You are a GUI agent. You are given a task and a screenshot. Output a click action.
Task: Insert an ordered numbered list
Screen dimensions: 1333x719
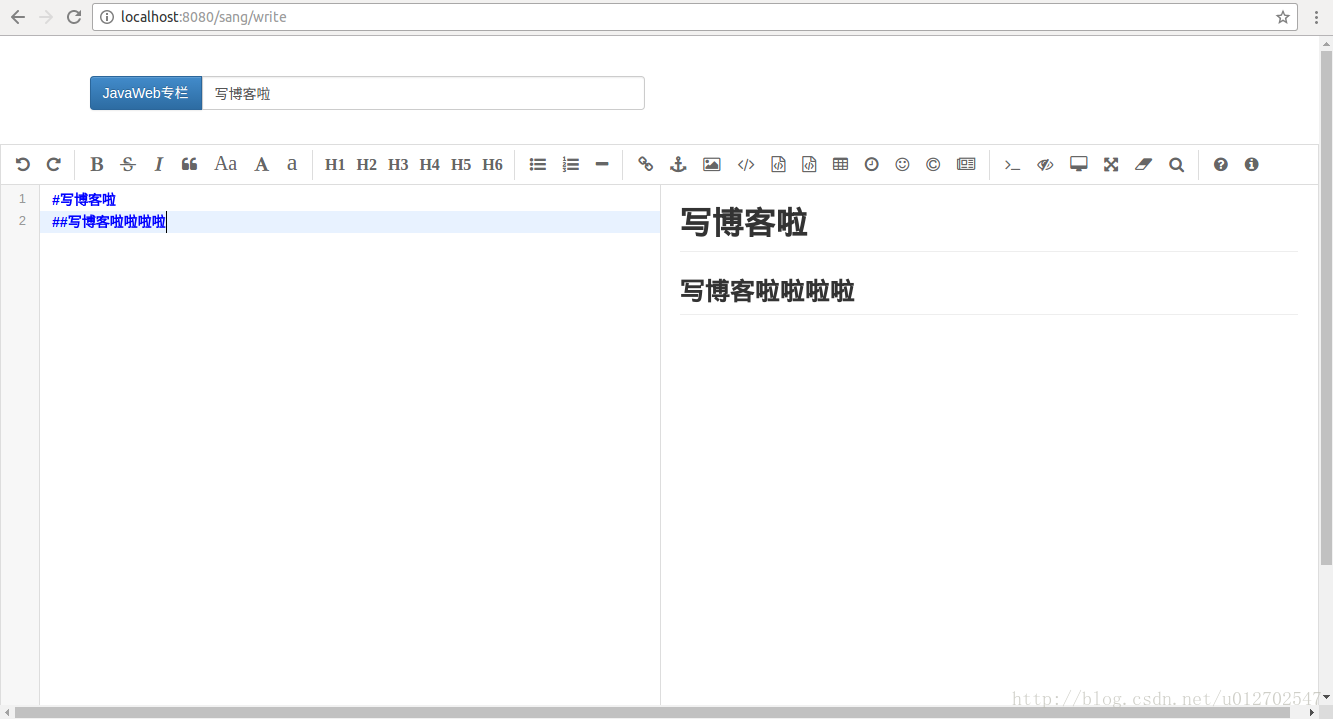(x=571, y=164)
